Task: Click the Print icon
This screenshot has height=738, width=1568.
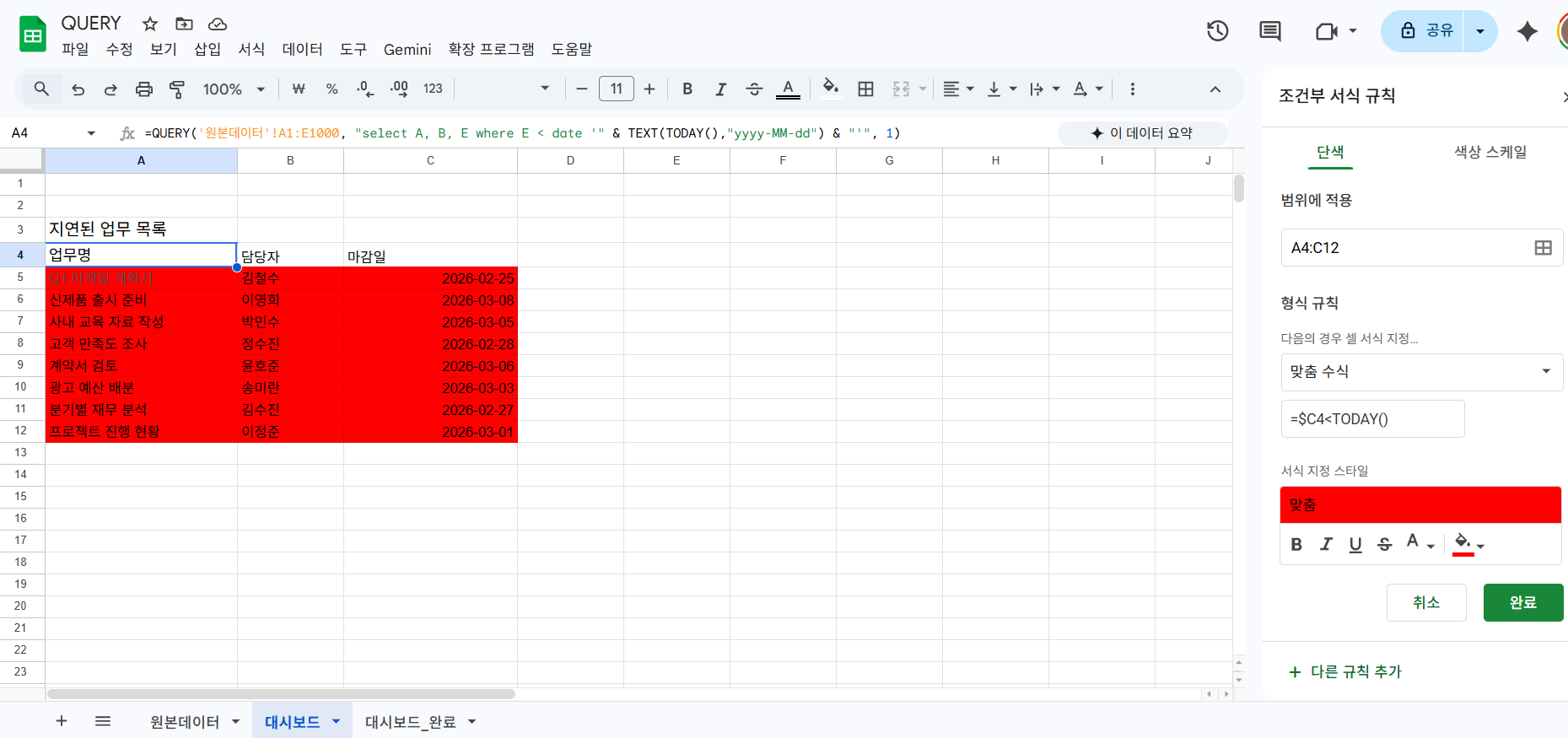Action: coord(144,89)
